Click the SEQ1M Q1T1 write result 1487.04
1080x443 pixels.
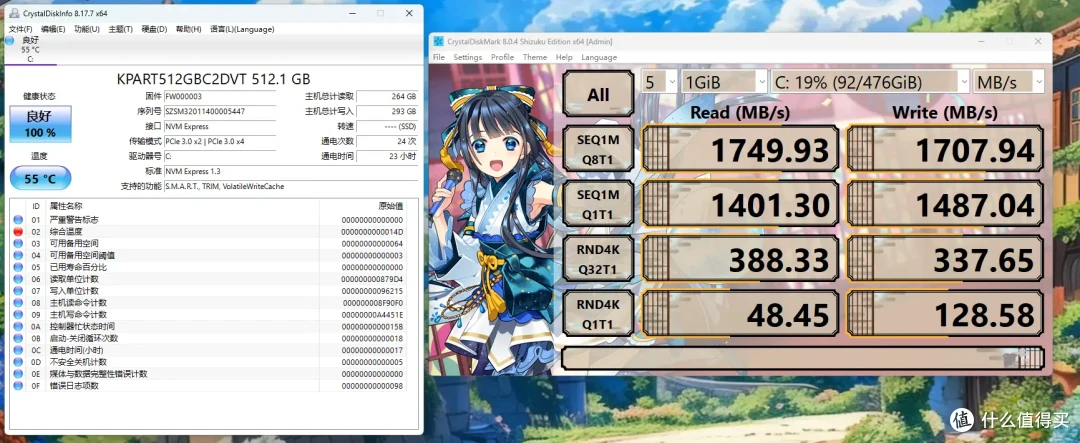click(945, 204)
